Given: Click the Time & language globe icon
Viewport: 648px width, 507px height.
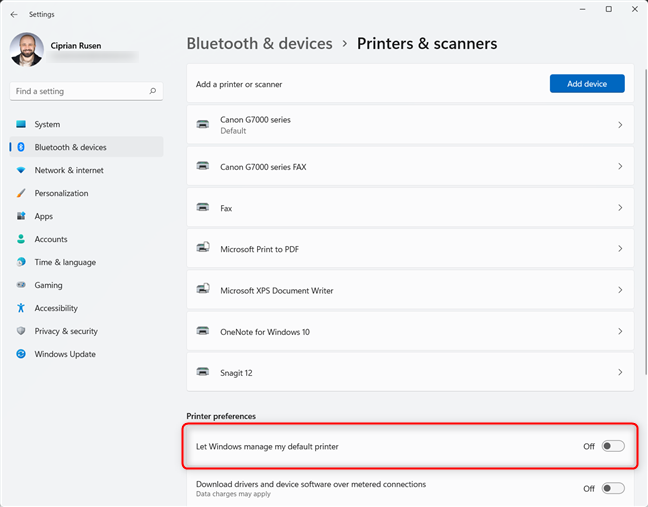Looking at the screenshot, I should tap(21, 262).
